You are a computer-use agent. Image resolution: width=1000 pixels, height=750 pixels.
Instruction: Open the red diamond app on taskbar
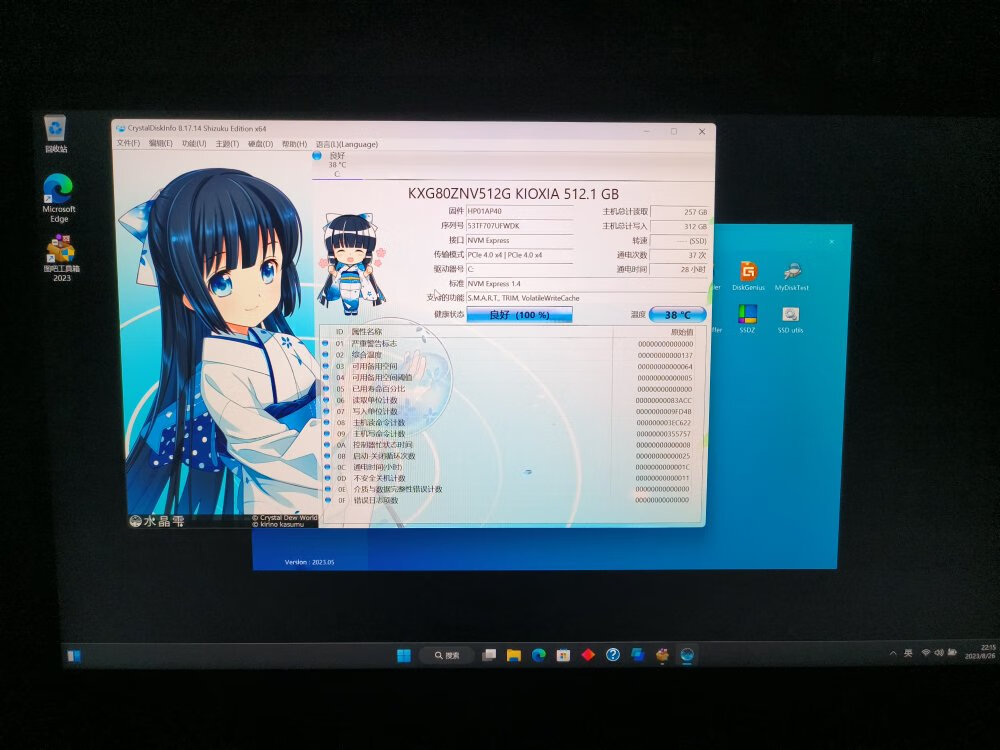coord(588,655)
